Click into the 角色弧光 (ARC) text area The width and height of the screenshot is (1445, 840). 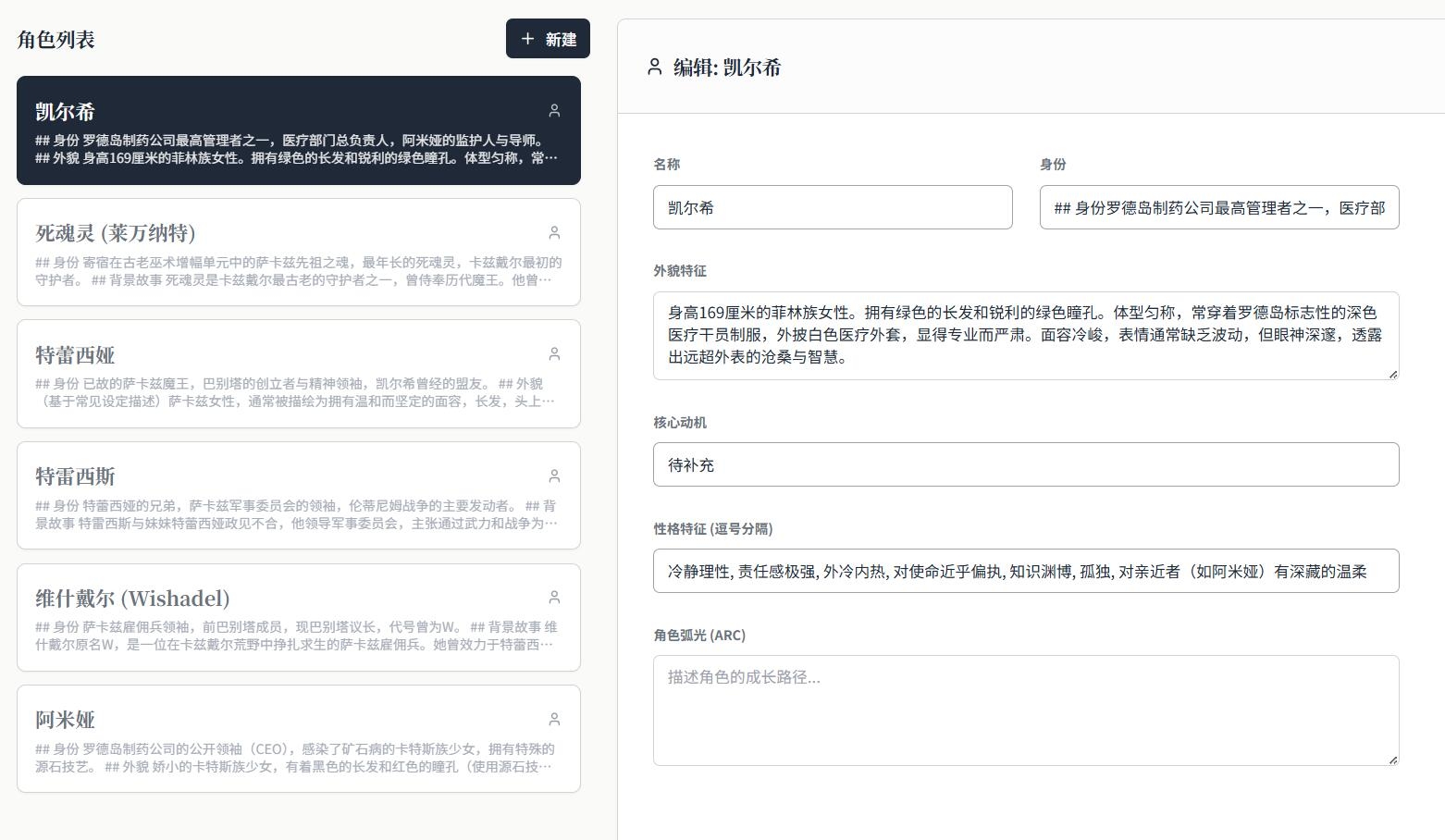(1026, 710)
